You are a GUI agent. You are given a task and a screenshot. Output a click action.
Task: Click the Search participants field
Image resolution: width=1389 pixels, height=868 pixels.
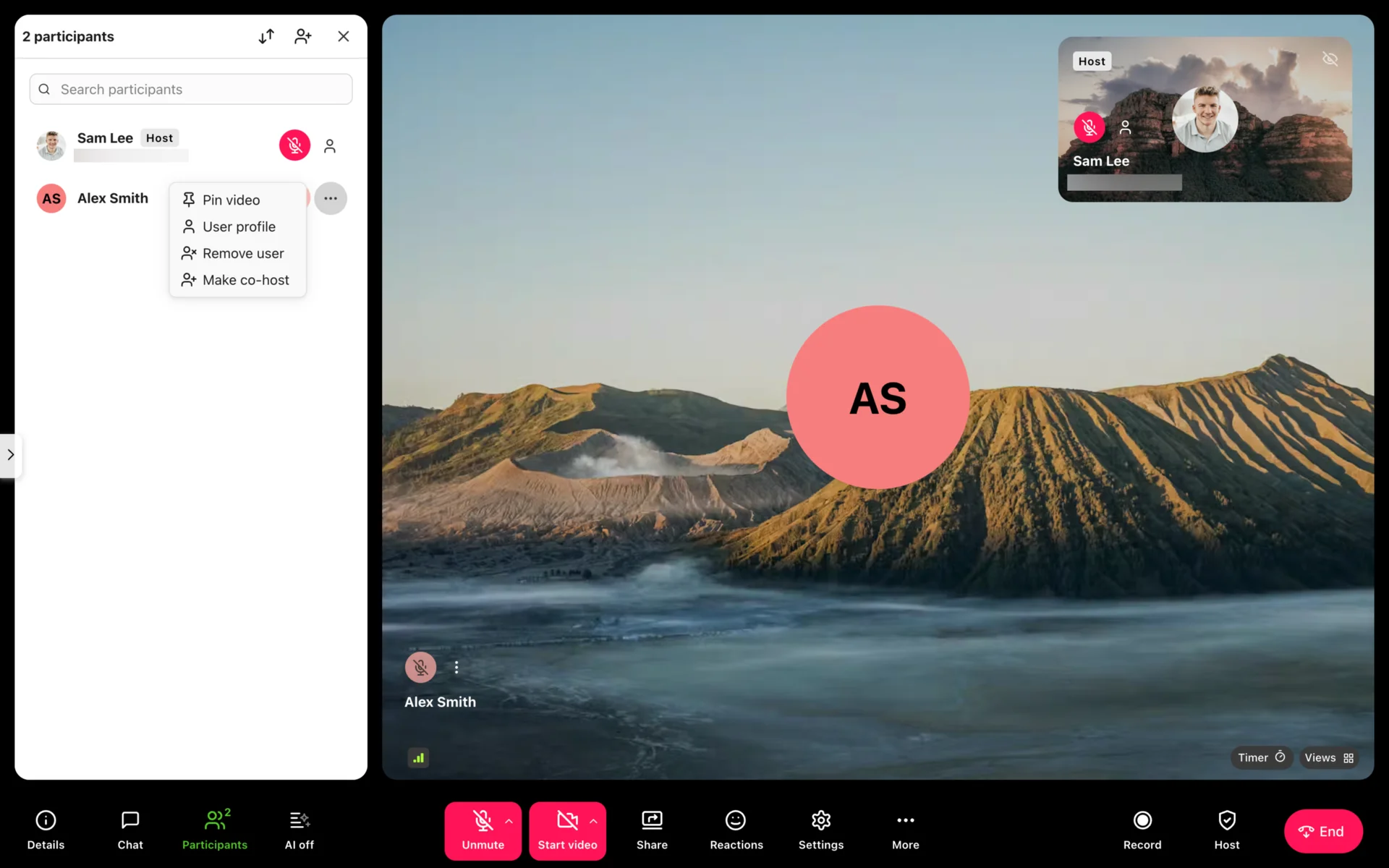(x=191, y=89)
